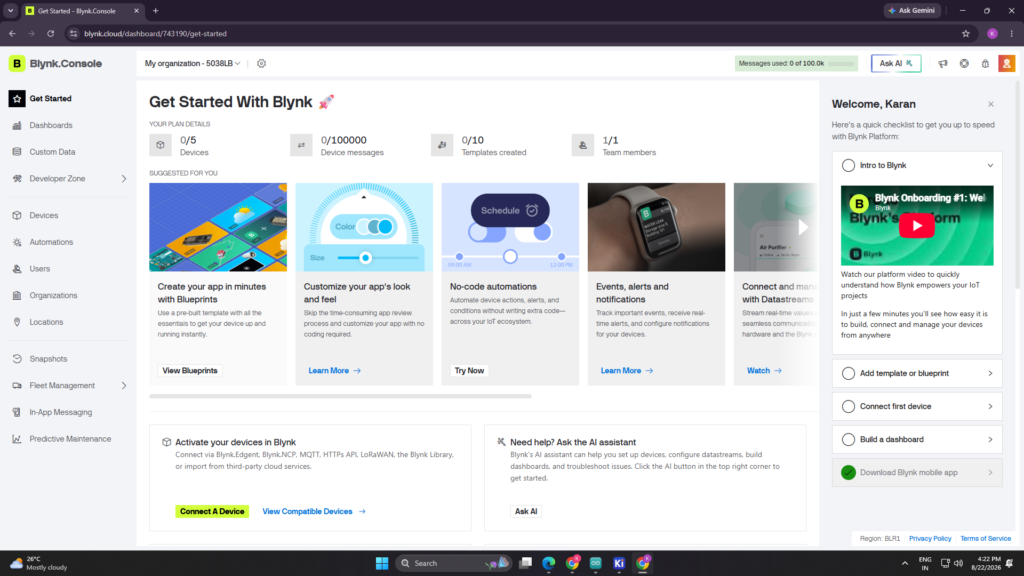Expand Build a dashboard chevron
Image resolution: width=1024 pixels, height=576 pixels.
[x=990, y=440]
